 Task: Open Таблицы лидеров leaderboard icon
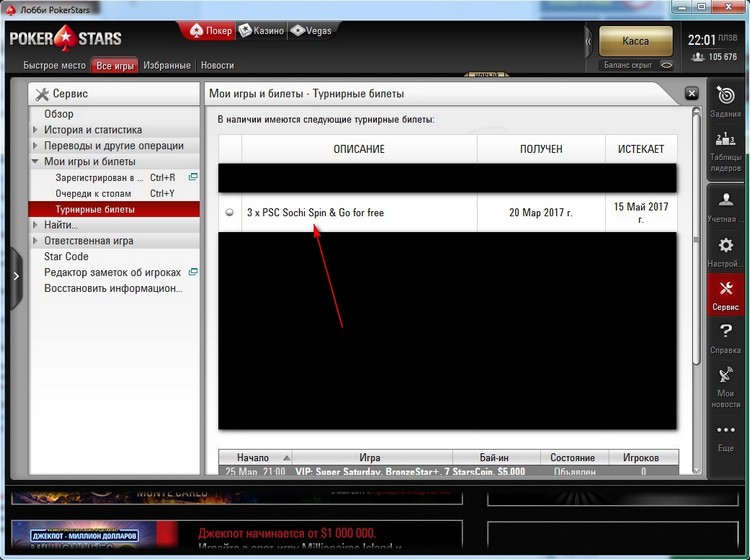pos(726,139)
